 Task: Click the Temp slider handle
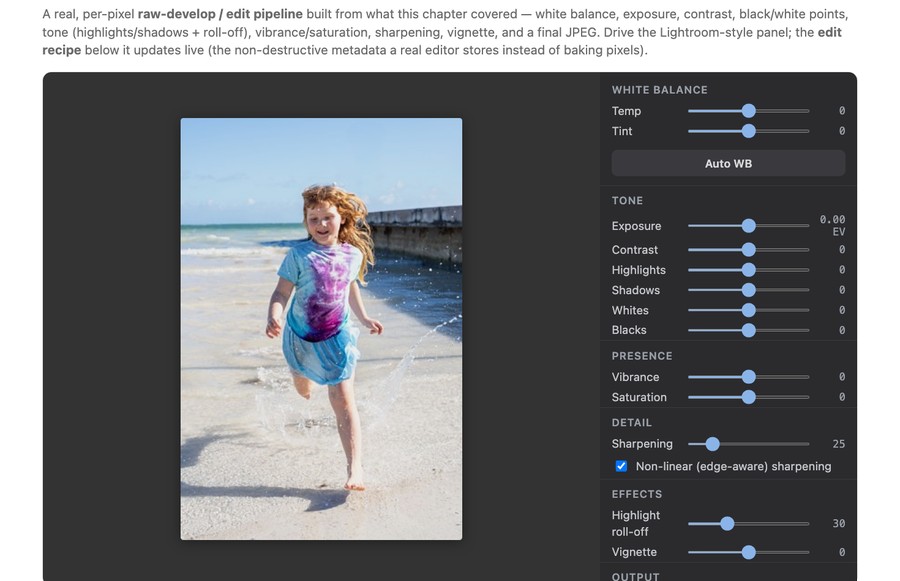748,111
